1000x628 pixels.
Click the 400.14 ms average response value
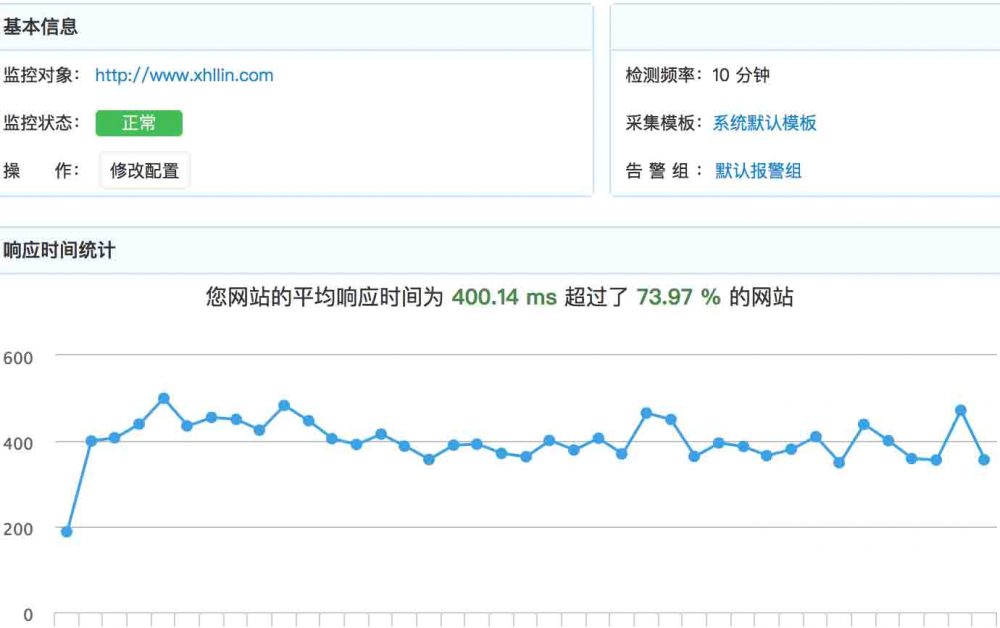(x=504, y=297)
